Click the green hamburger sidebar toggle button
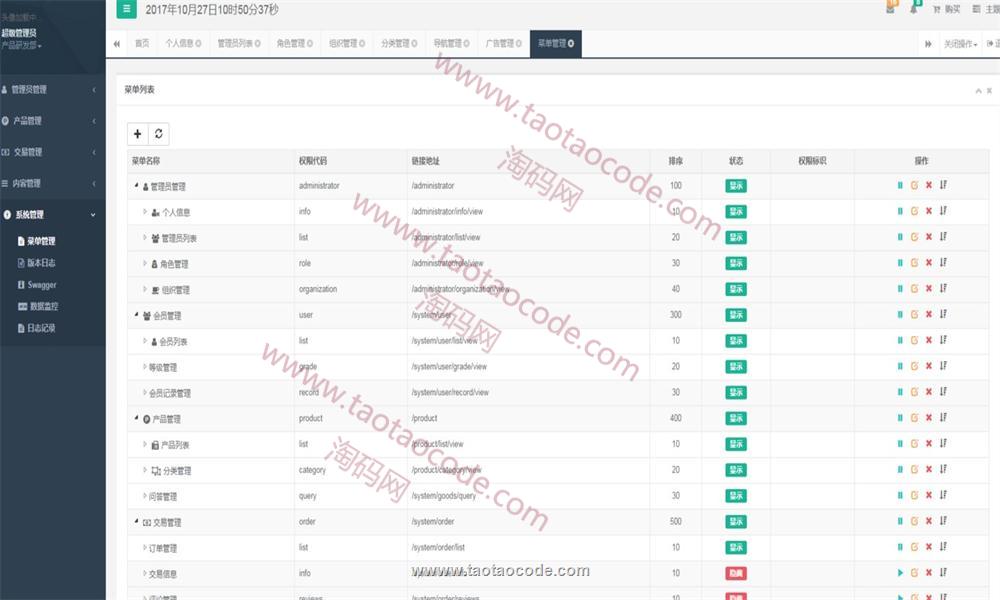 (x=126, y=9)
